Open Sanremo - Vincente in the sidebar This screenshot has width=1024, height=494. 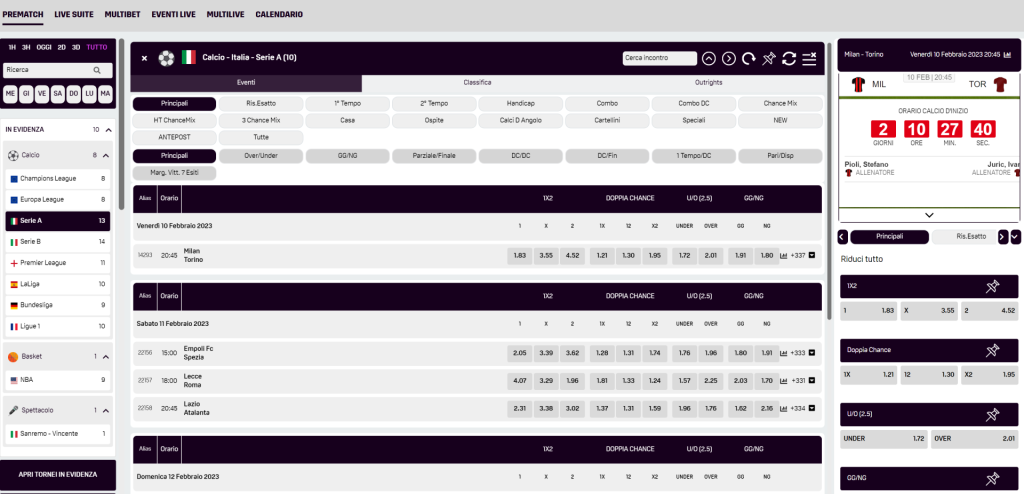coord(57,434)
